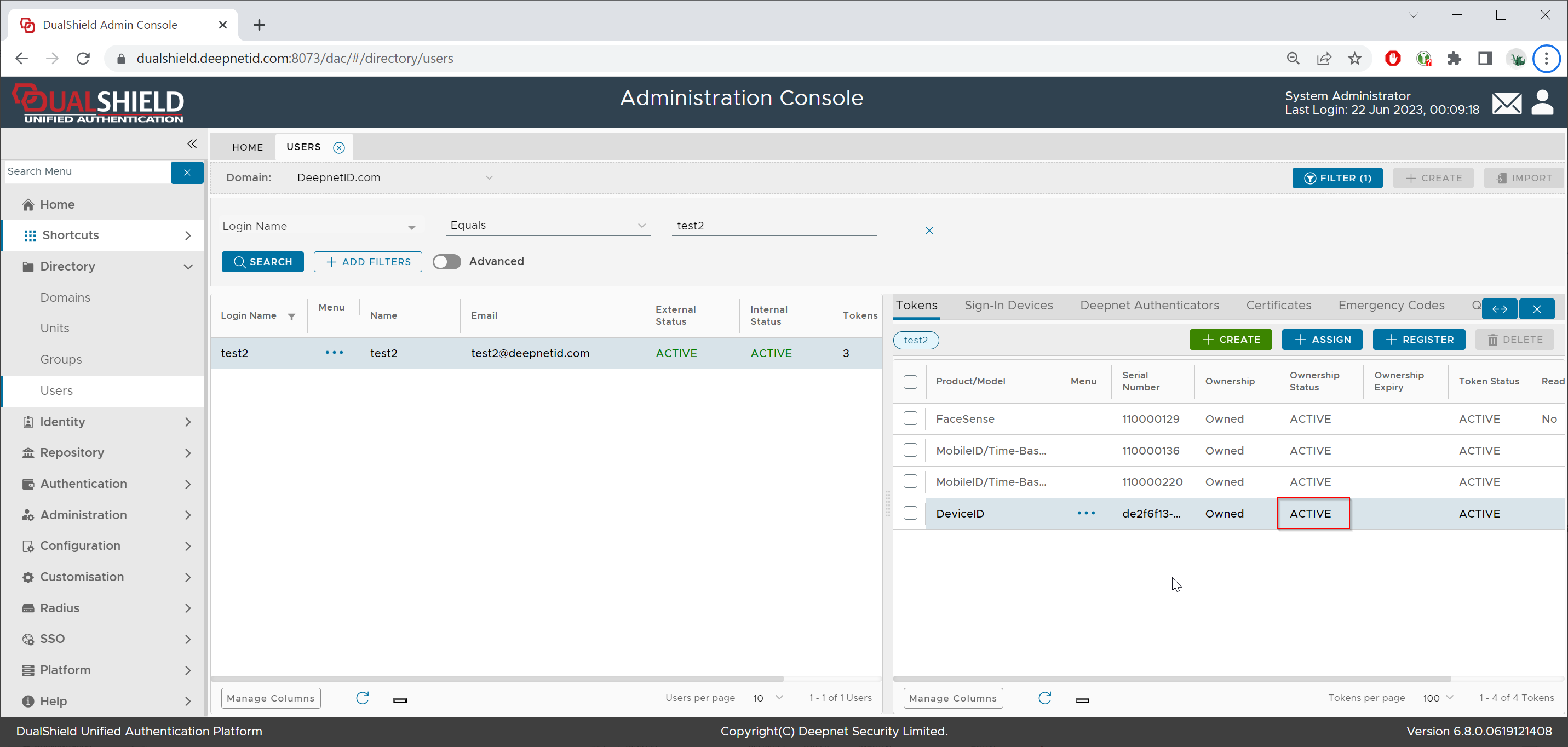Remove the test2 filter with X icon
The width and height of the screenshot is (1568, 747).
point(929,231)
